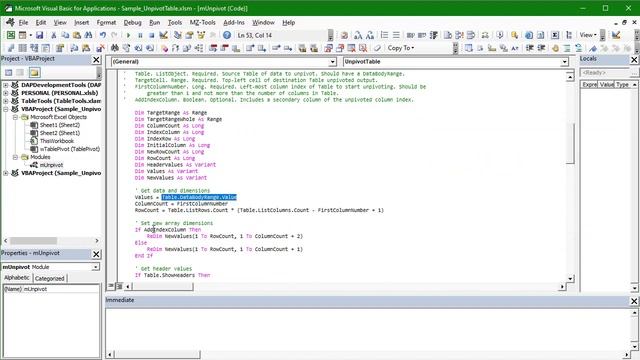Click the Undo arrow icon
Screen dimensions: 640x360
point(102,35)
